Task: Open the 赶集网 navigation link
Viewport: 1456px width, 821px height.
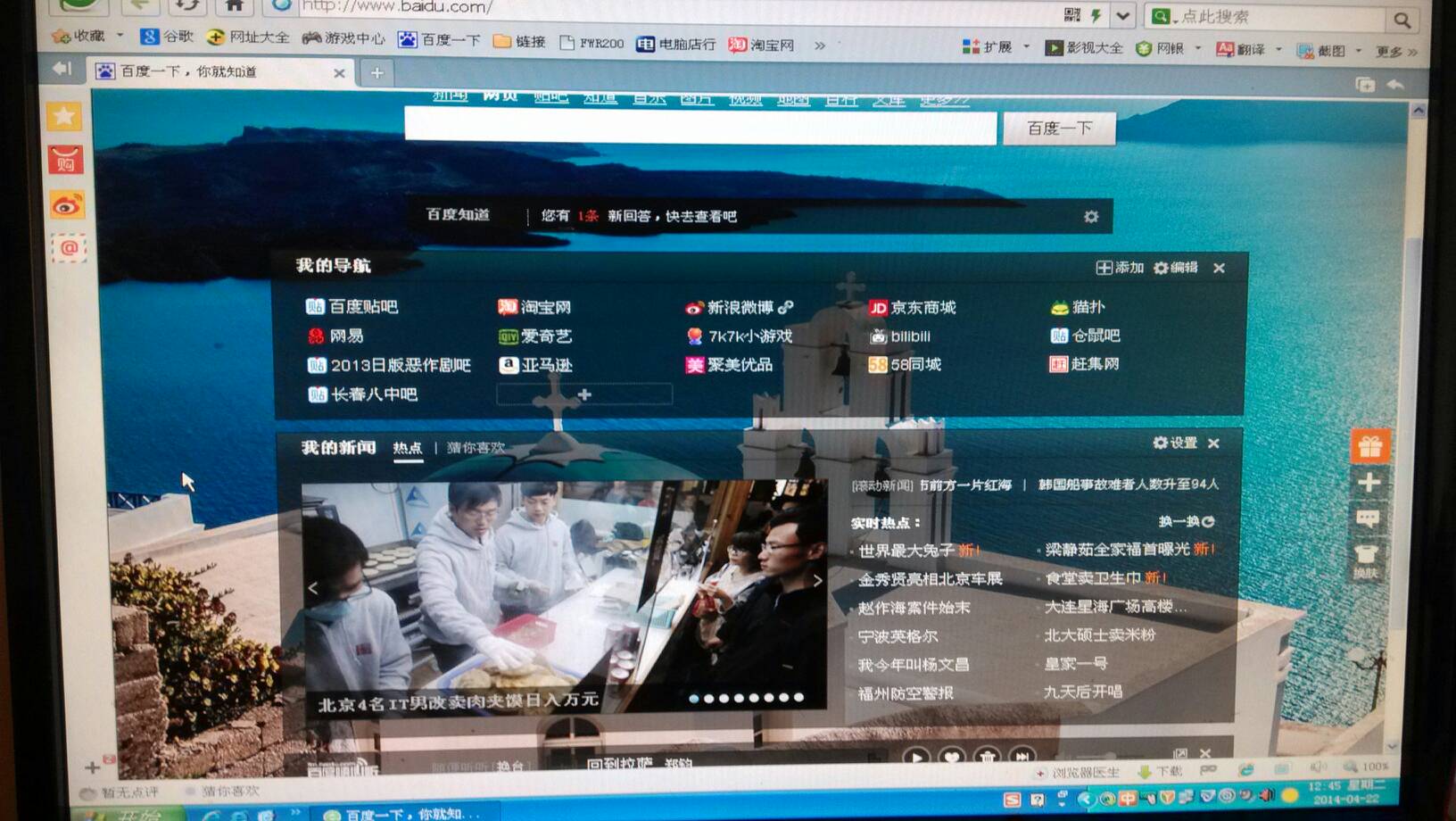Action: tap(1084, 364)
